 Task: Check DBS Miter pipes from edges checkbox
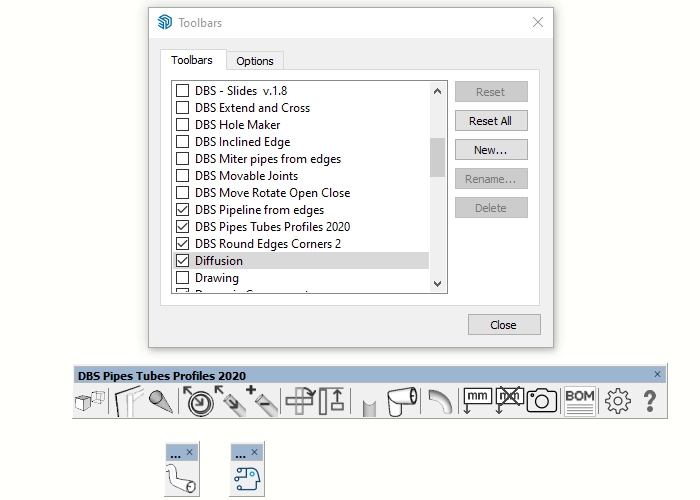tap(182, 158)
